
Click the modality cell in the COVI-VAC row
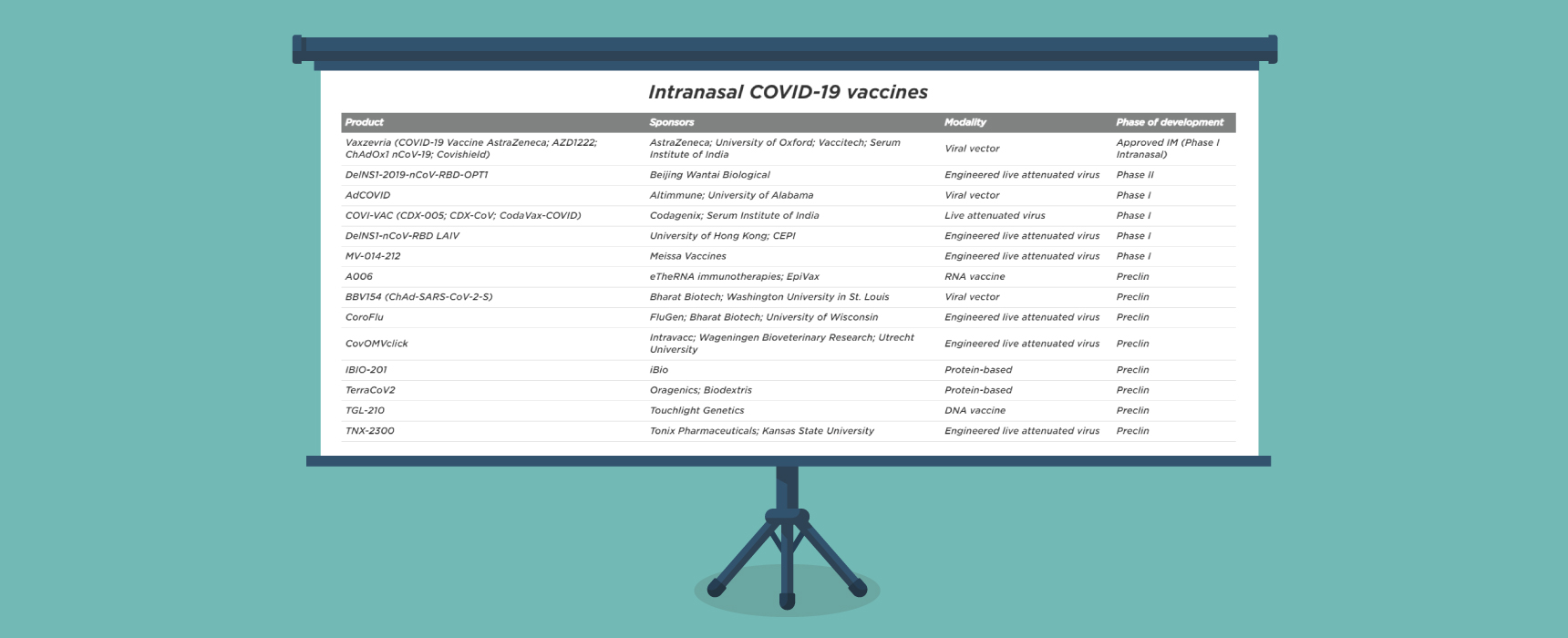[994, 215]
